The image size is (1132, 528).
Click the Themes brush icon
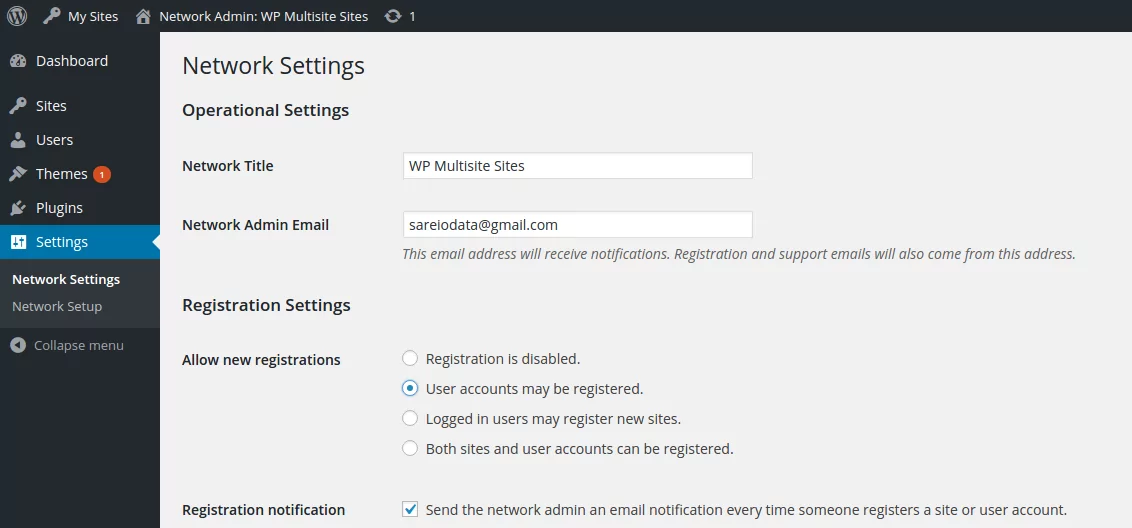pos(18,174)
